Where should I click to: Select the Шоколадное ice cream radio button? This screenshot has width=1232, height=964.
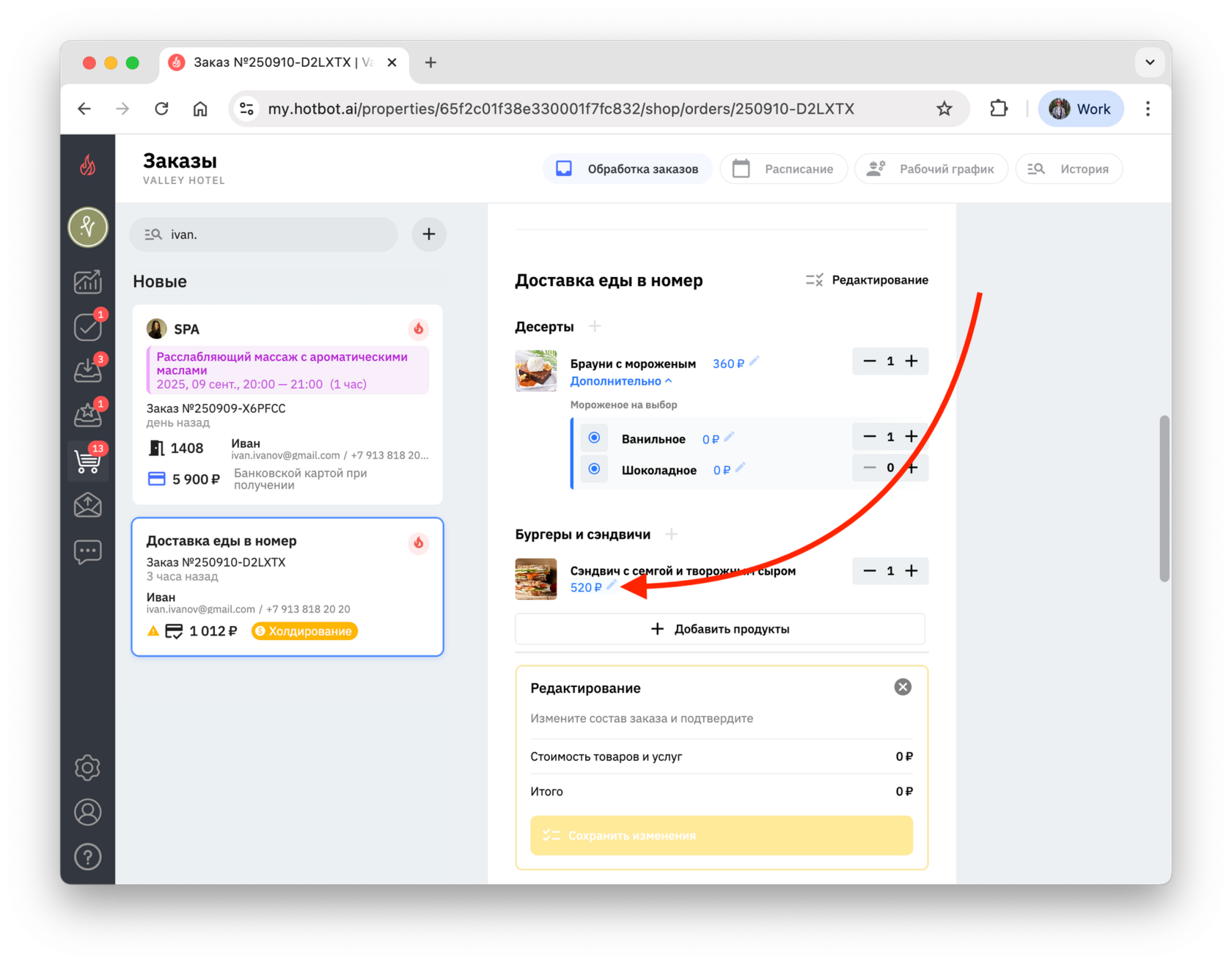pos(594,469)
